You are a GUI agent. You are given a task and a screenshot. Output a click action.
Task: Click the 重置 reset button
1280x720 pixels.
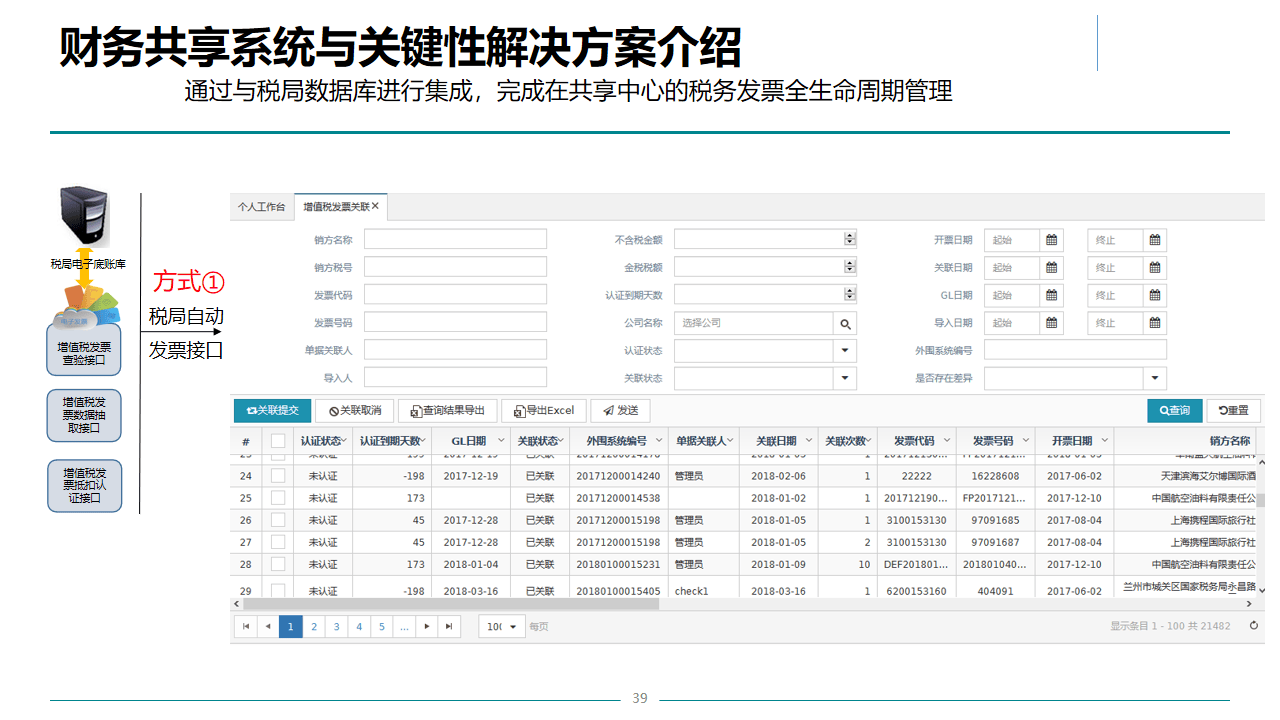[x=1233, y=410]
